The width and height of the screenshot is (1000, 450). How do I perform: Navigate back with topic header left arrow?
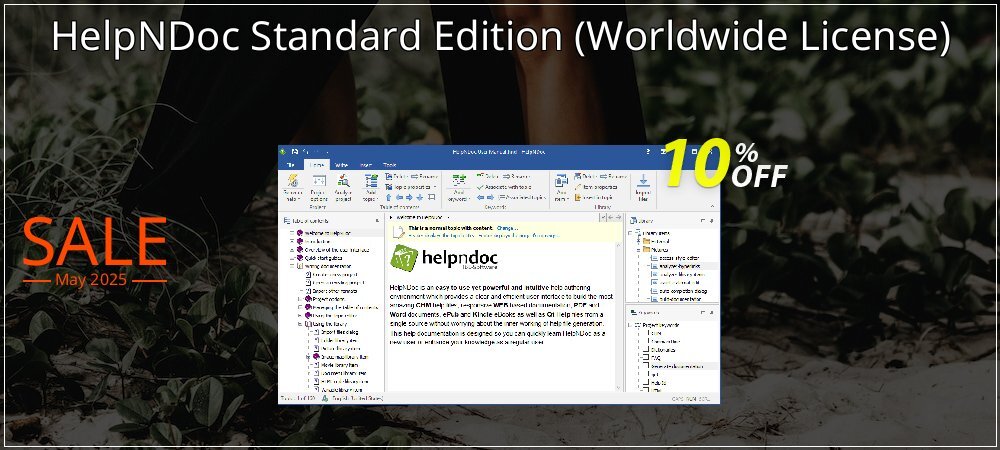coord(610,217)
